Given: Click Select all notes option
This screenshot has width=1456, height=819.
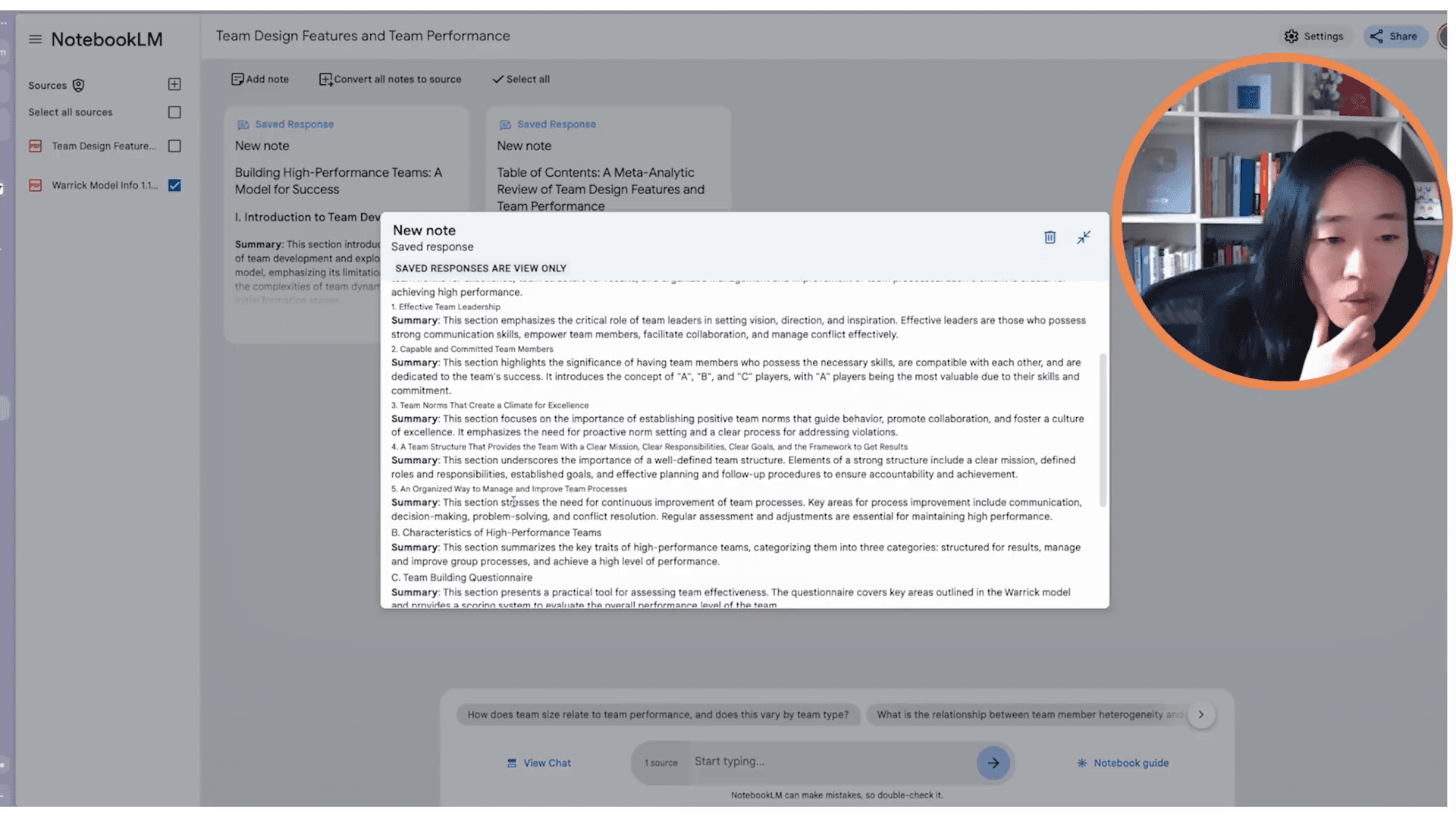Looking at the screenshot, I should 521,79.
